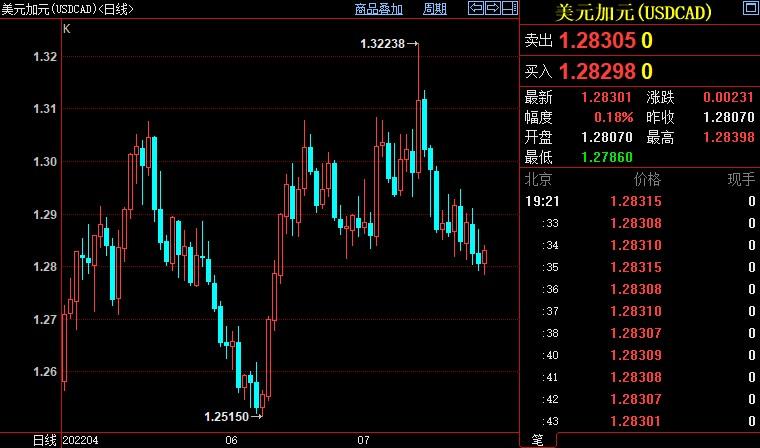
Task: Click the right arrow navigation icon
Action: 492,9
